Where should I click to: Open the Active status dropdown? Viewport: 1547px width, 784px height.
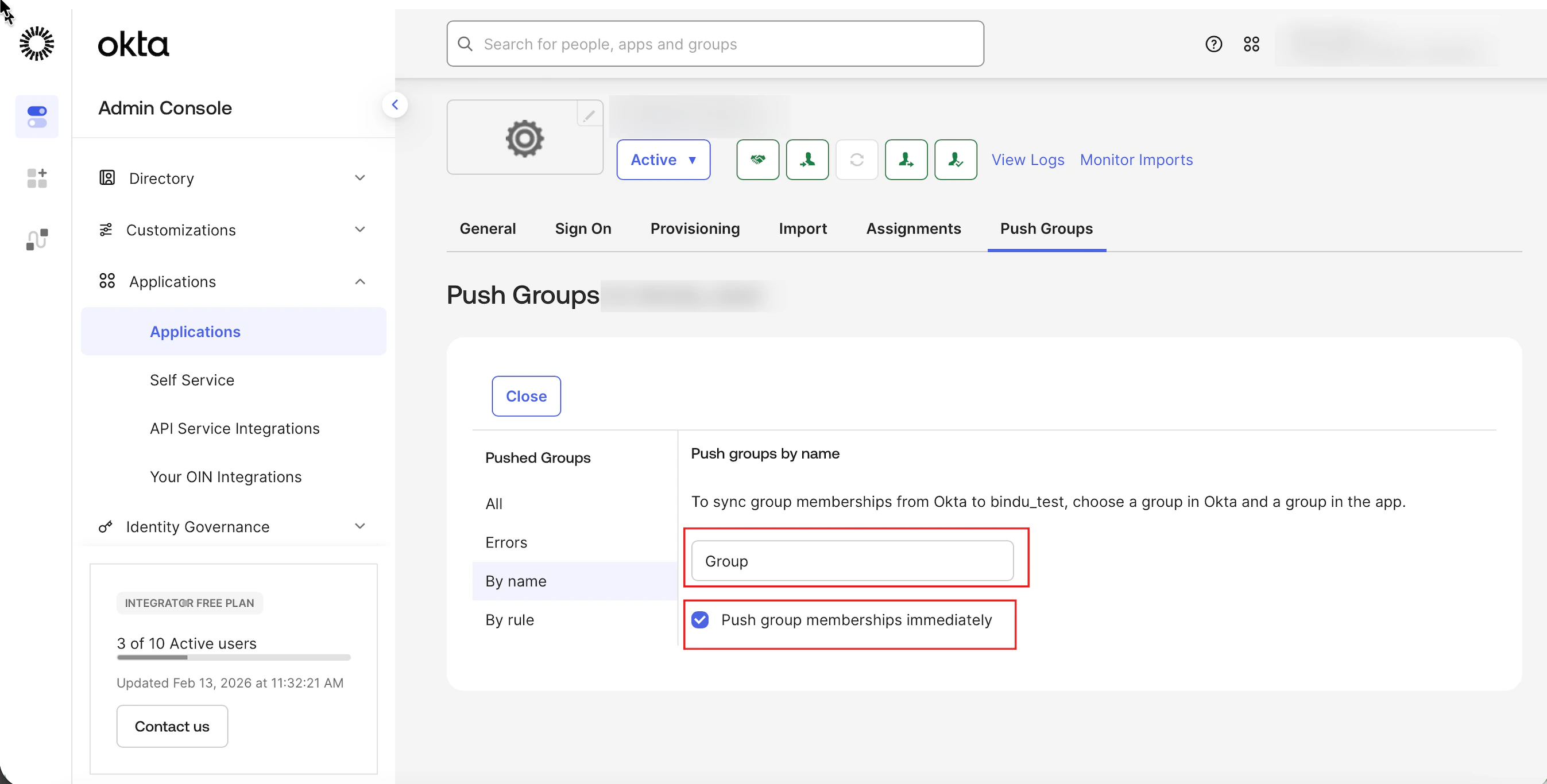click(663, 160)
